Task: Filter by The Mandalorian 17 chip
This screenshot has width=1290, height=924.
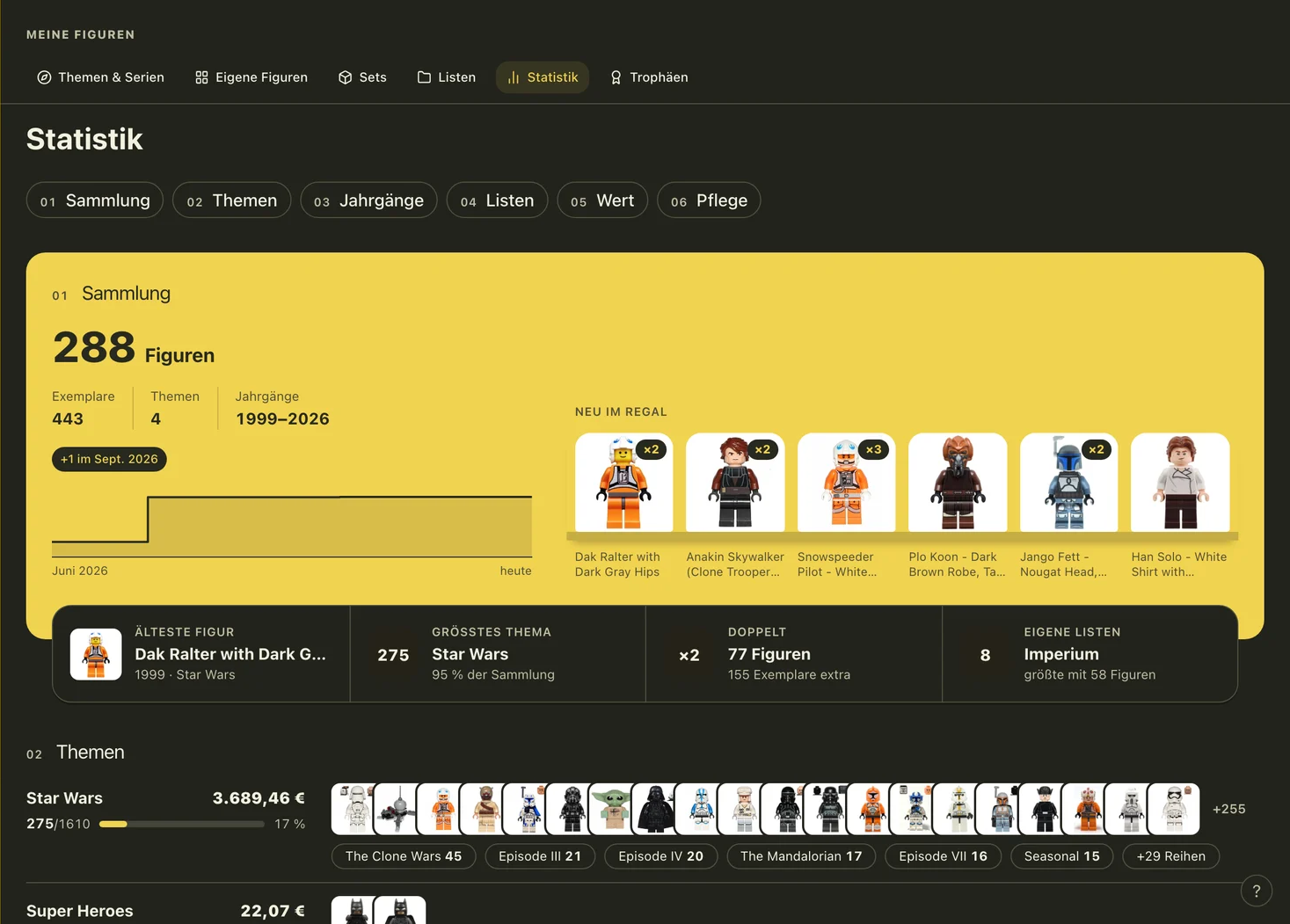Action: [801, 856]
